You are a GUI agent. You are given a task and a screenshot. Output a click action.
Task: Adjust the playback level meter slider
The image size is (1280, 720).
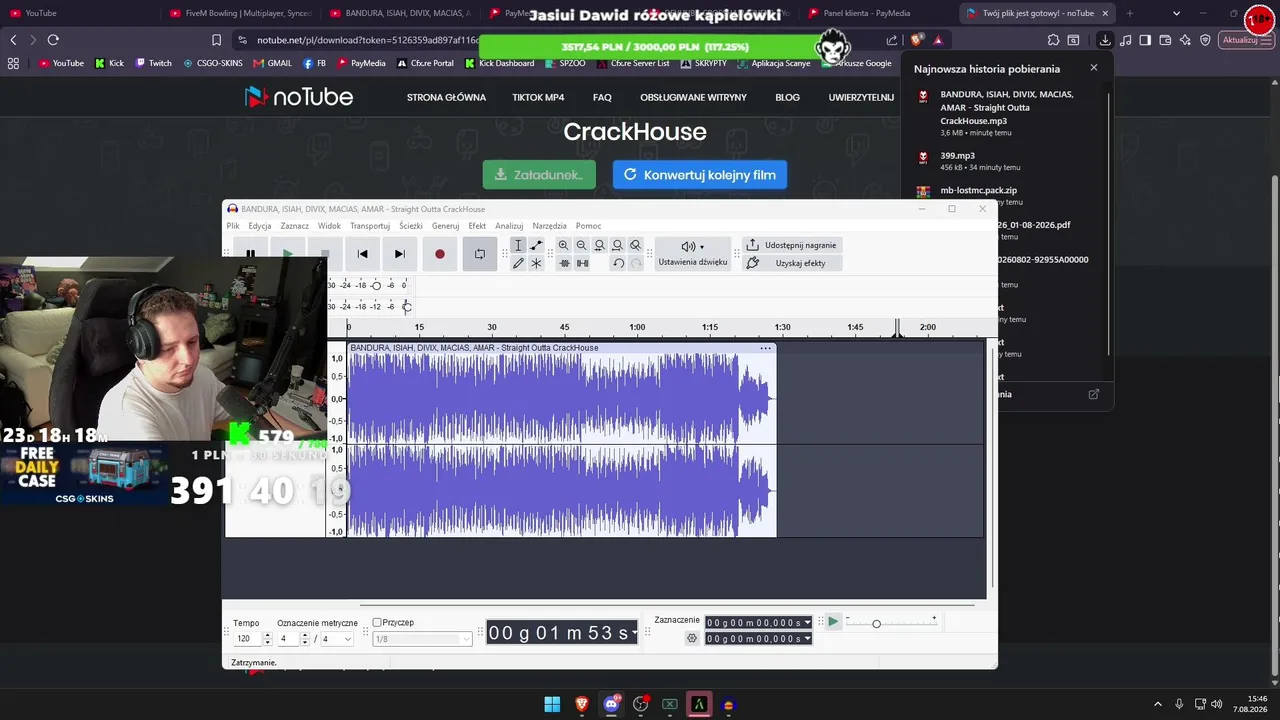pos(406,306)
